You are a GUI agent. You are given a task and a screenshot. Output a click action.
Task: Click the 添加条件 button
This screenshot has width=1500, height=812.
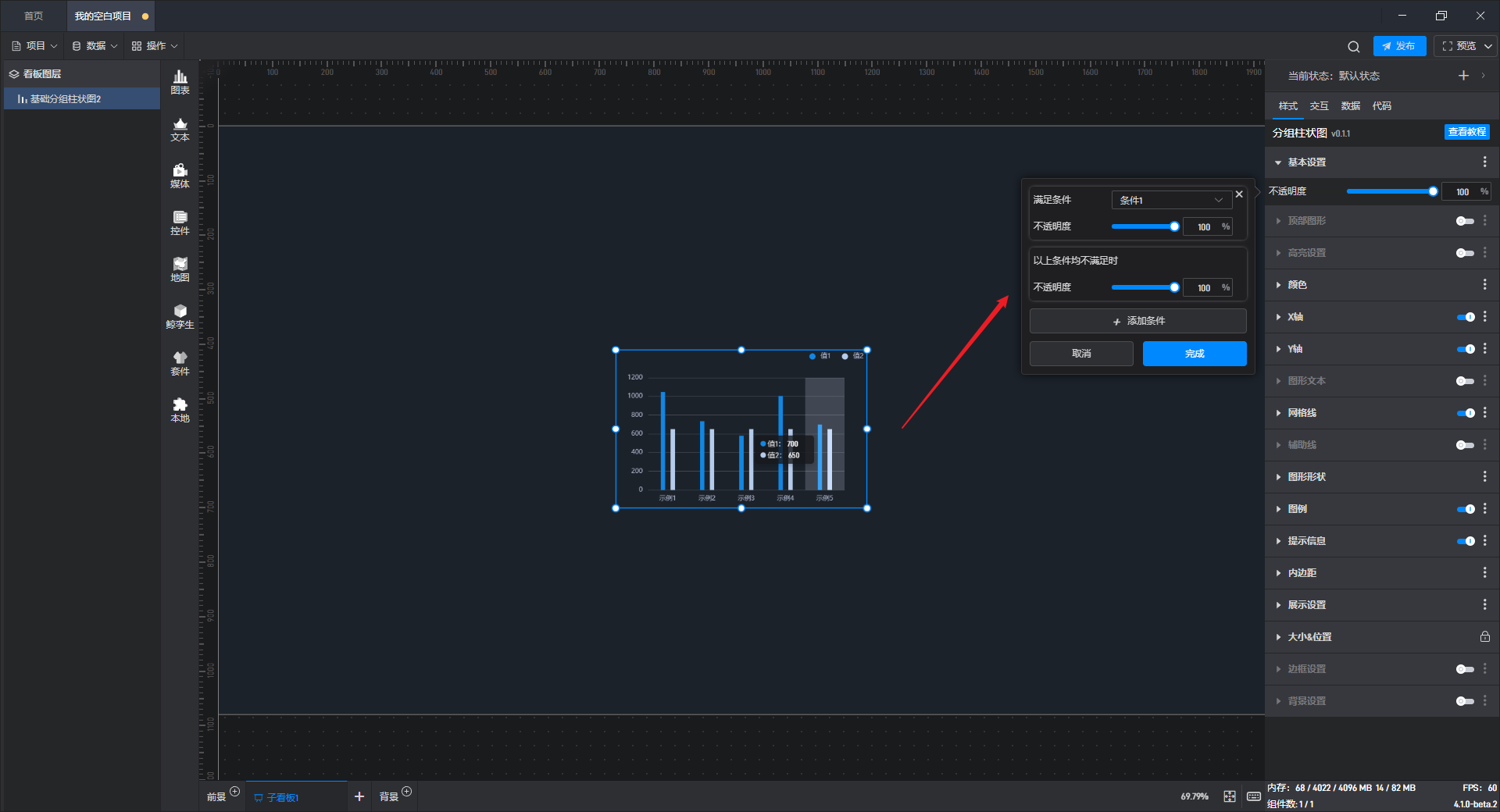(x=1137, y=321)
